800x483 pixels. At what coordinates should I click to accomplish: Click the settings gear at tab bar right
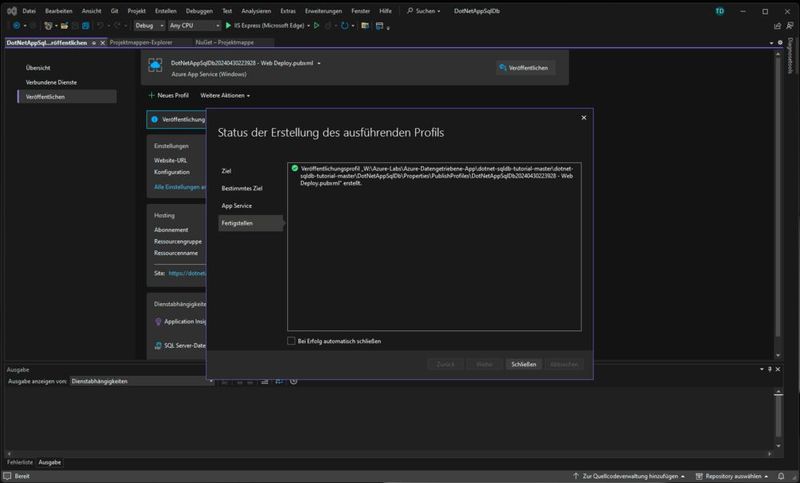[780, 43]
